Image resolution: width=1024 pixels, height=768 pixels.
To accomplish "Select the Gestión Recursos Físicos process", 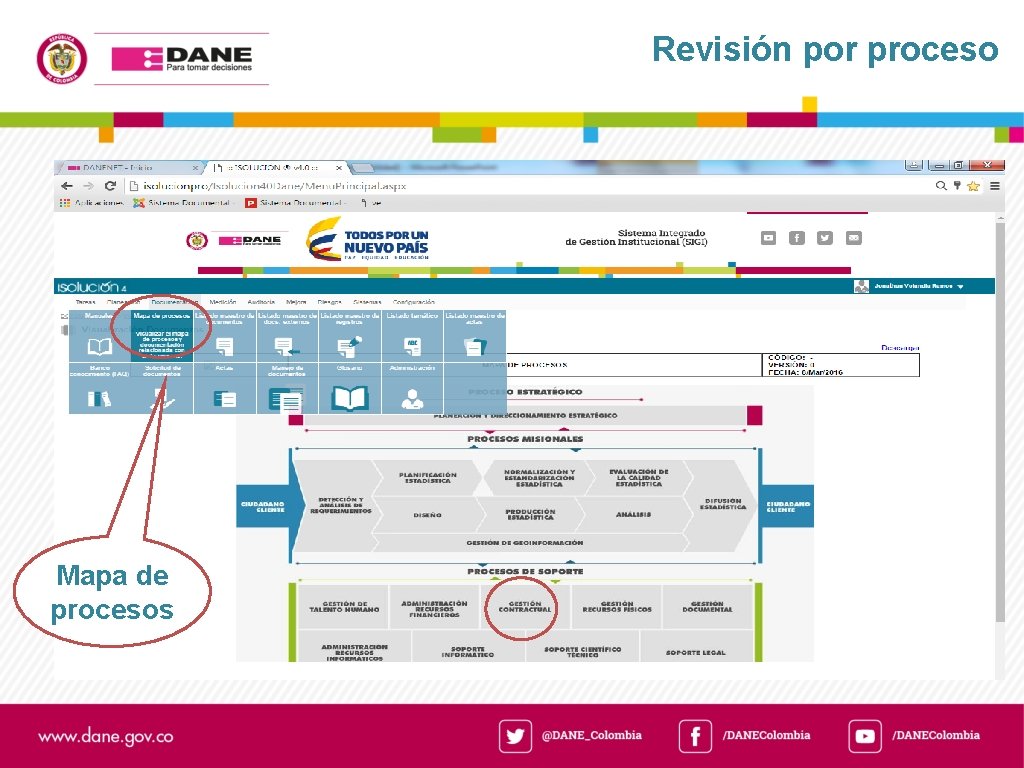I will point(616,607).
